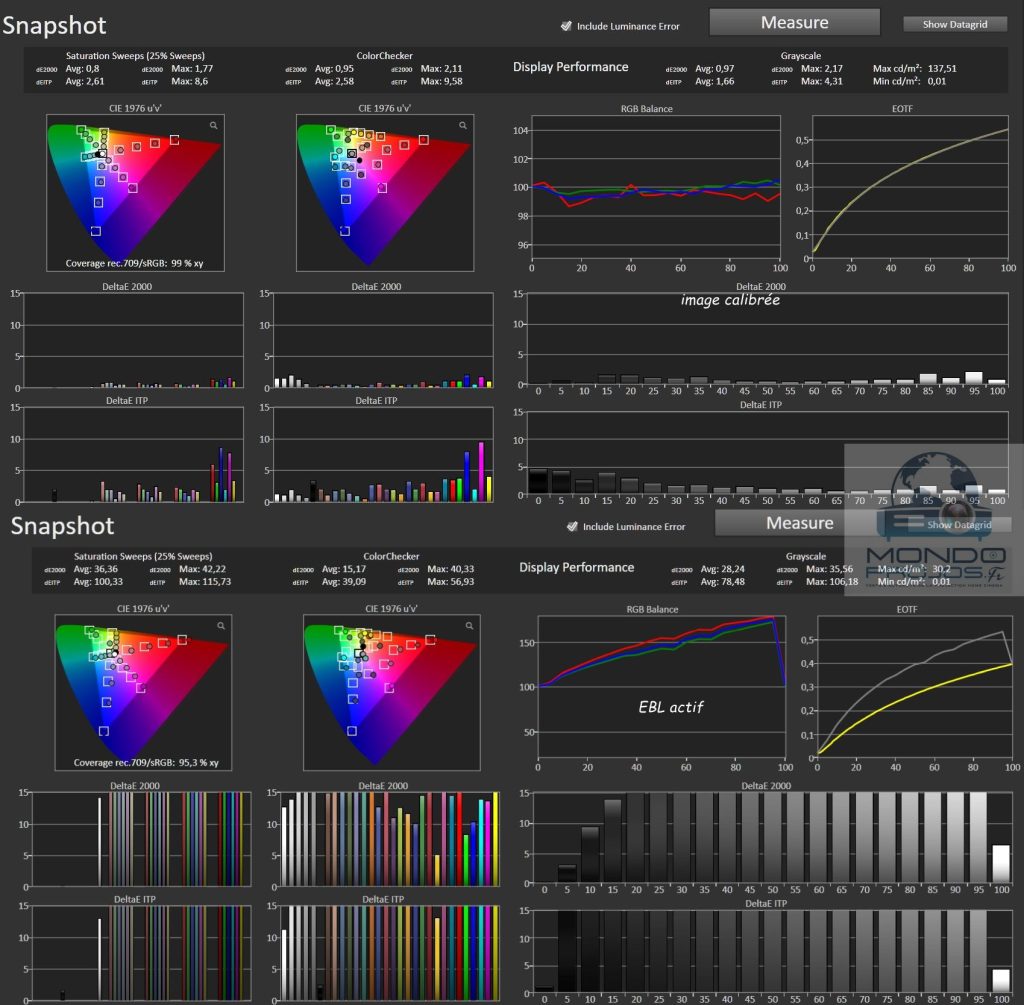Select the calibrated RGB Balance graph
The width and height of the screenshot is (1024, 1005).
[655, 188]
